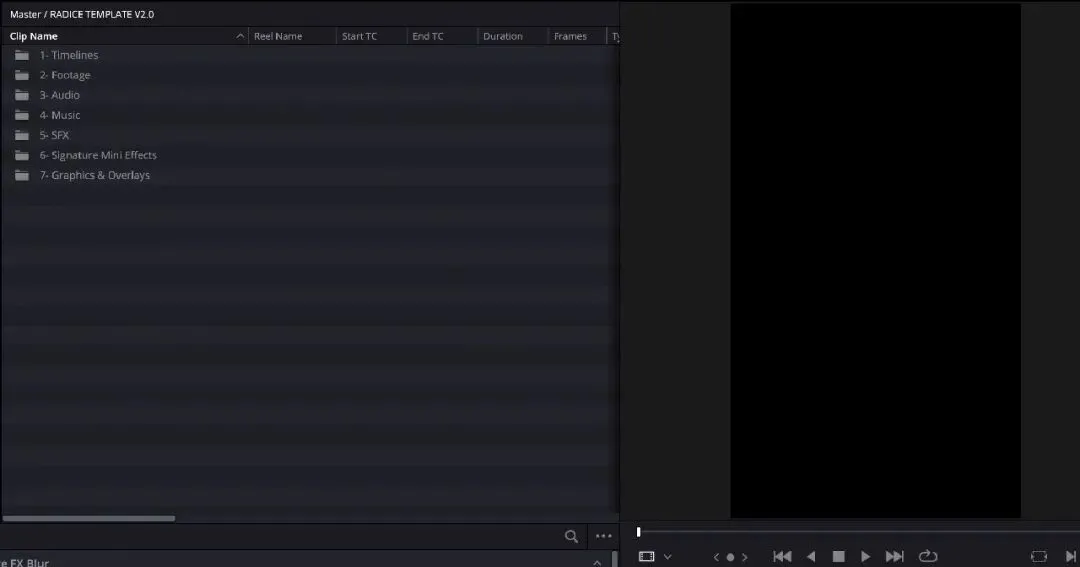Open viewer mode dropdown arrow
The width and height of the screenshot is (1080, 567).
667,557
